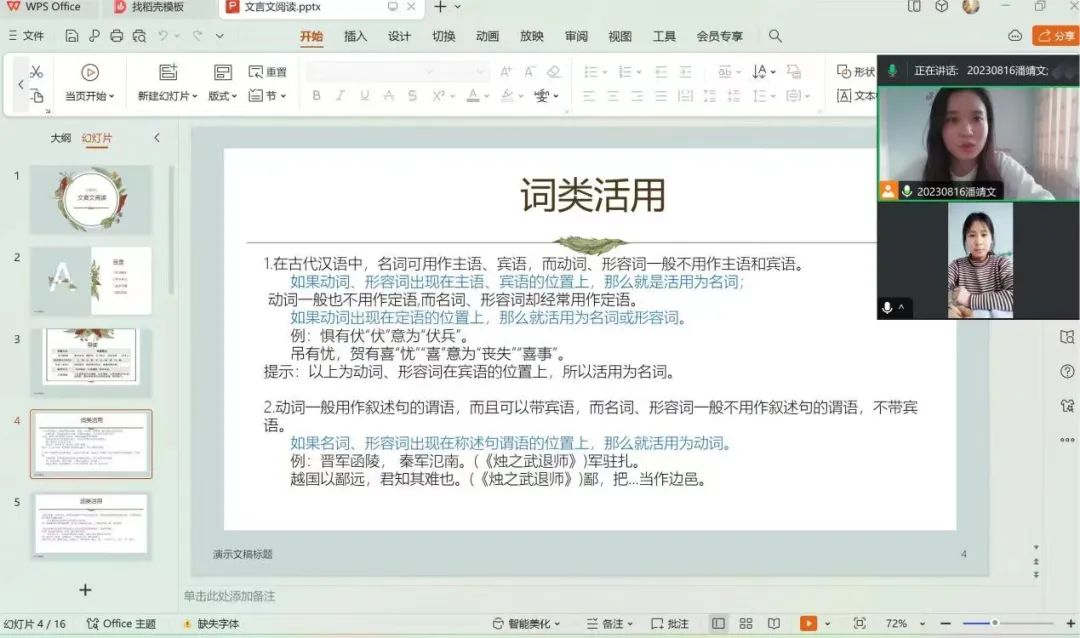Click the cut scissors icon
The image size is (1080, 638).
pos(36,72)
